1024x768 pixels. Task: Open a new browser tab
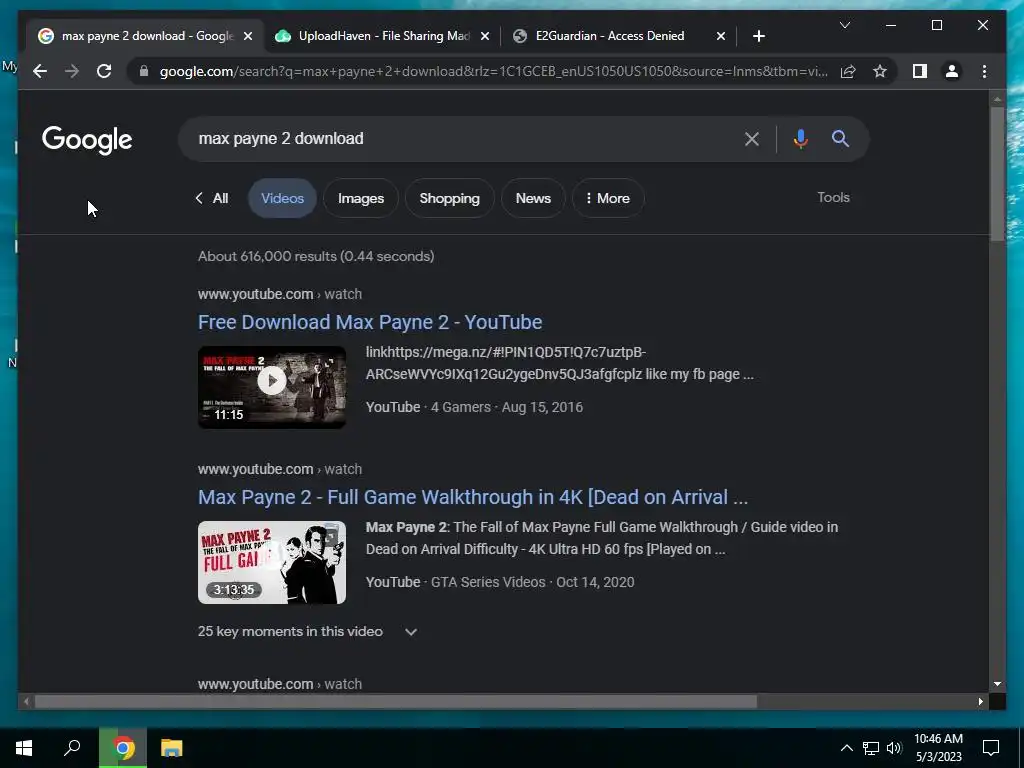tap(758, 36)
